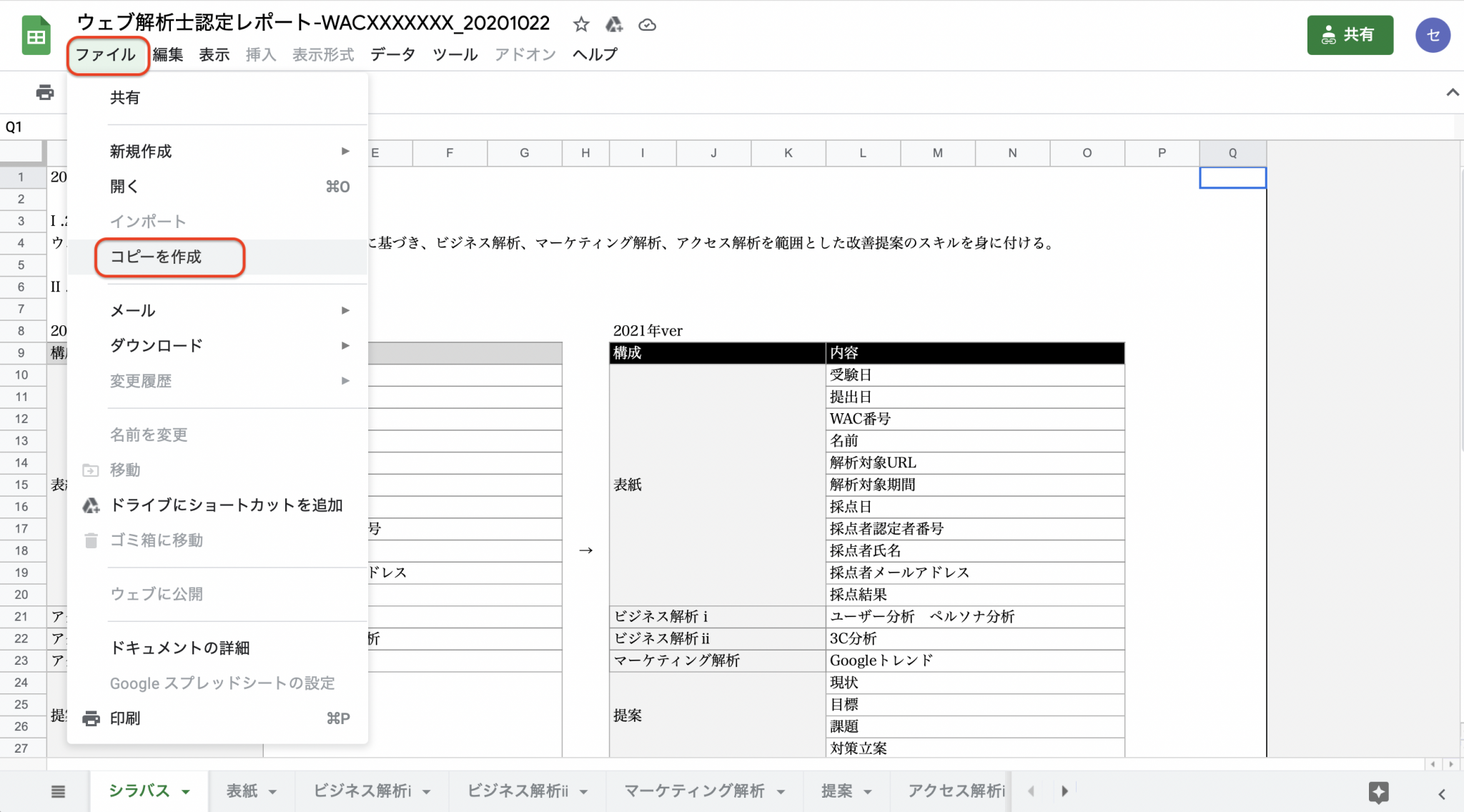This screenshot has width=1464, height=812.
Task: Select コピーを作成 menu entry
Action: point(156,257)
